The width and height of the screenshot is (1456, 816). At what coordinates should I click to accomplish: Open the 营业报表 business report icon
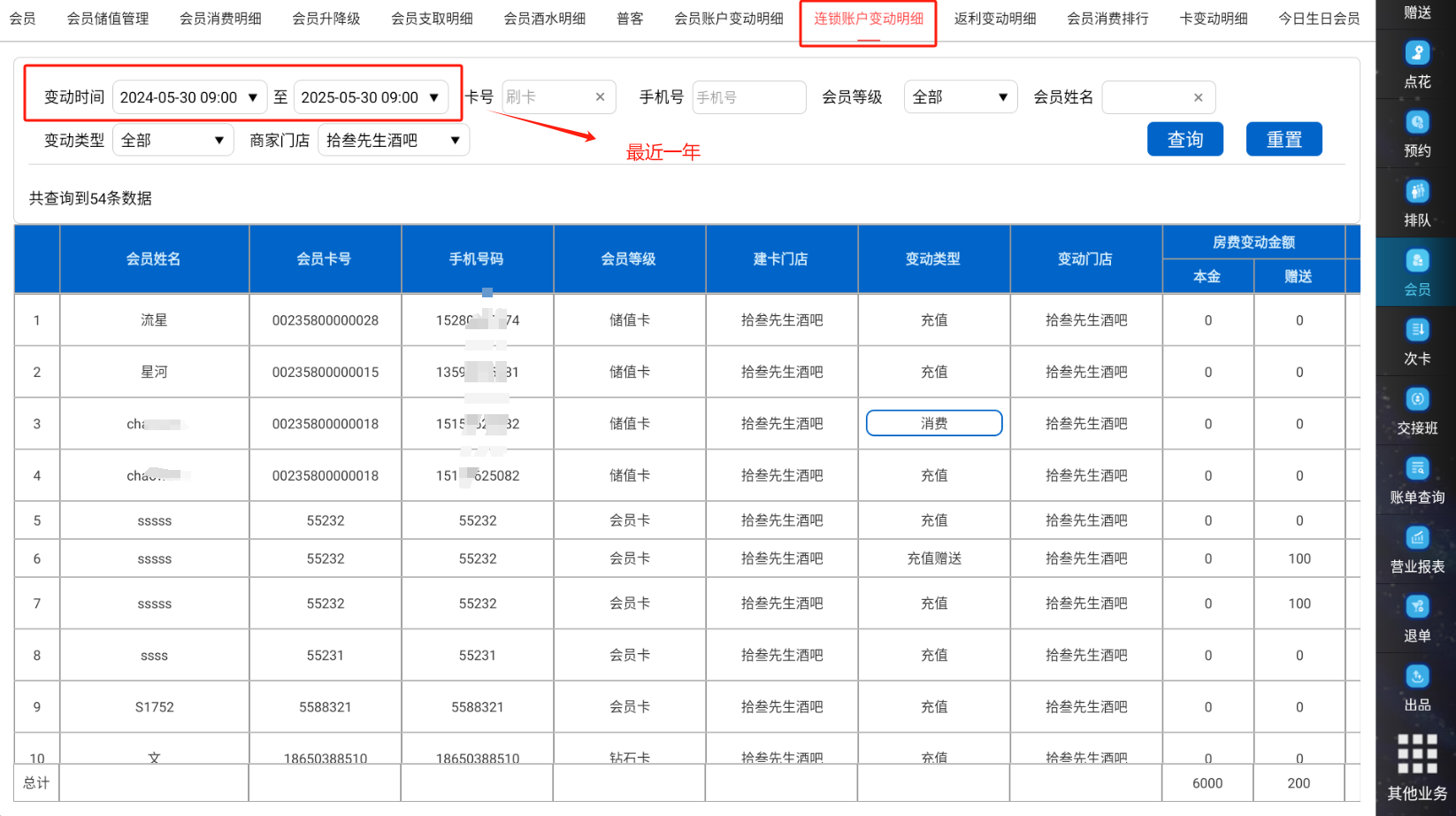coord(1416,550)
